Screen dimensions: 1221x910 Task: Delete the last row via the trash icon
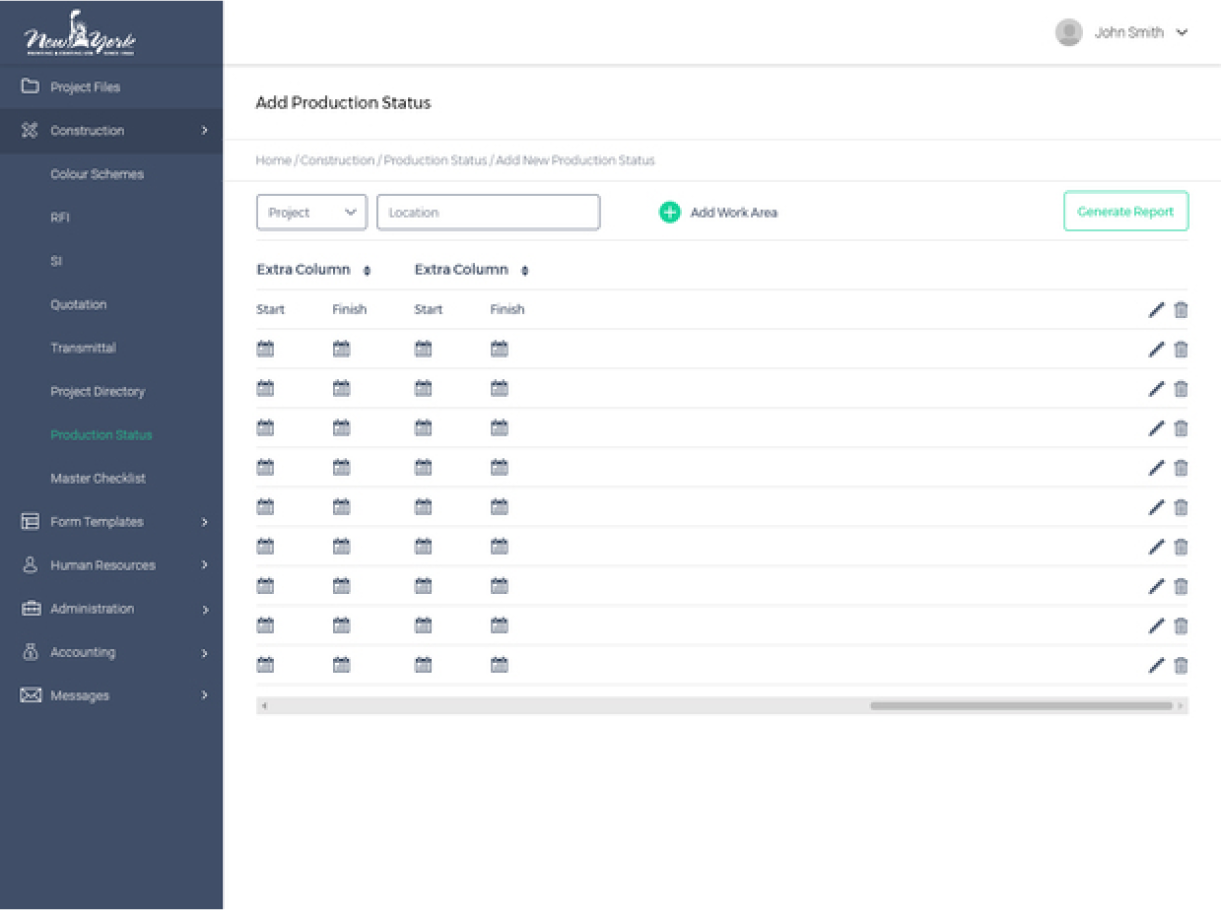pyautogui.click(x=1181, y=665)
